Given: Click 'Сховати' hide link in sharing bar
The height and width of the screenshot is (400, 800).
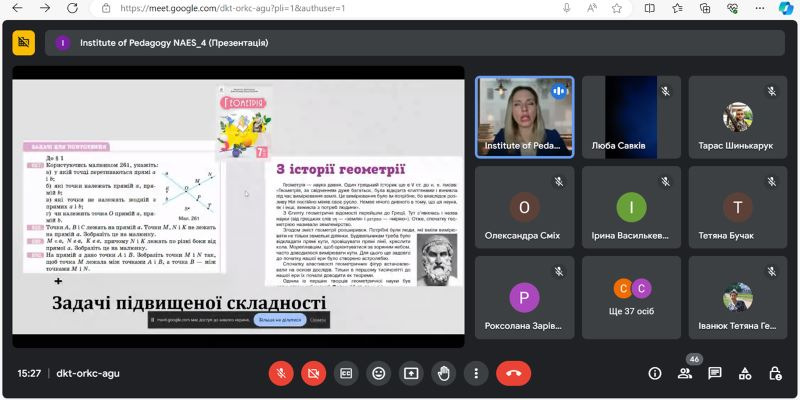Looking at the screenshot, I should (317, 320).
